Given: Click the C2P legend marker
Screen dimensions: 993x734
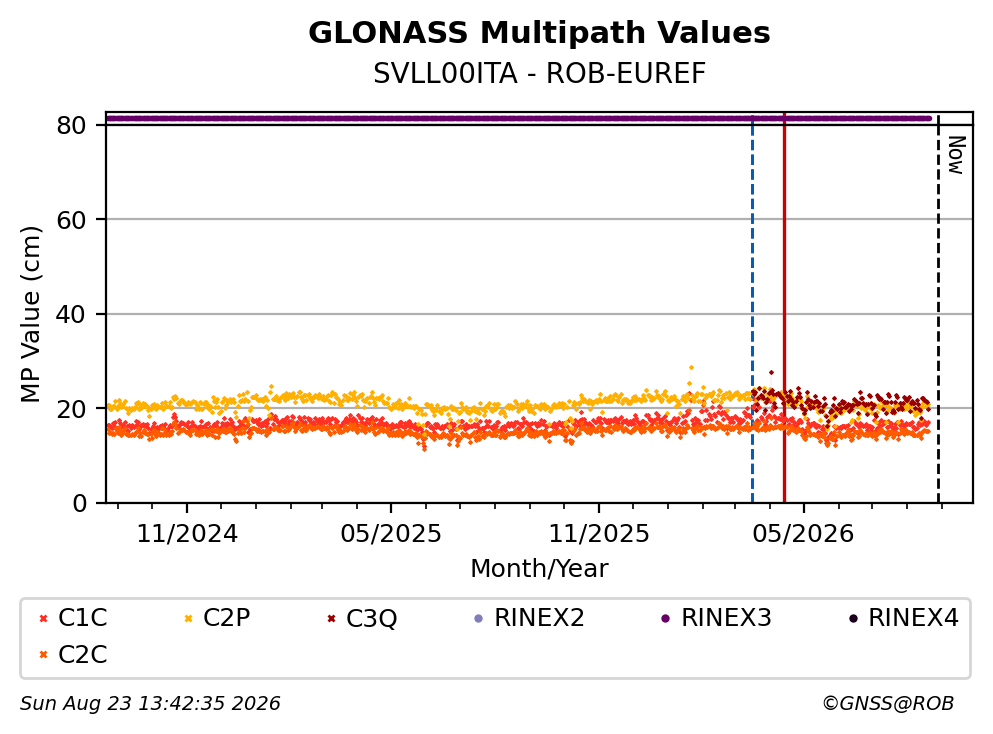Looking at the screenshot, I should point(188,619).
